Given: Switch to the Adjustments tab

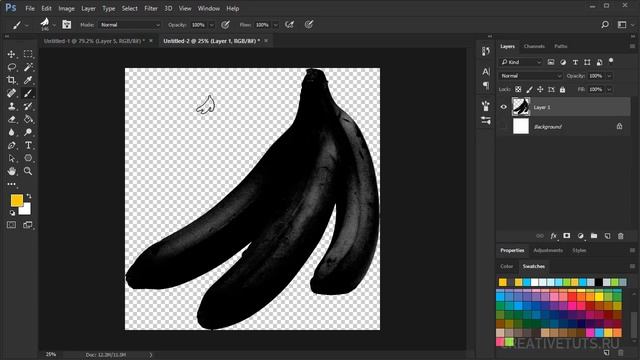Looking at the screenshot, I should pos(548,250).
